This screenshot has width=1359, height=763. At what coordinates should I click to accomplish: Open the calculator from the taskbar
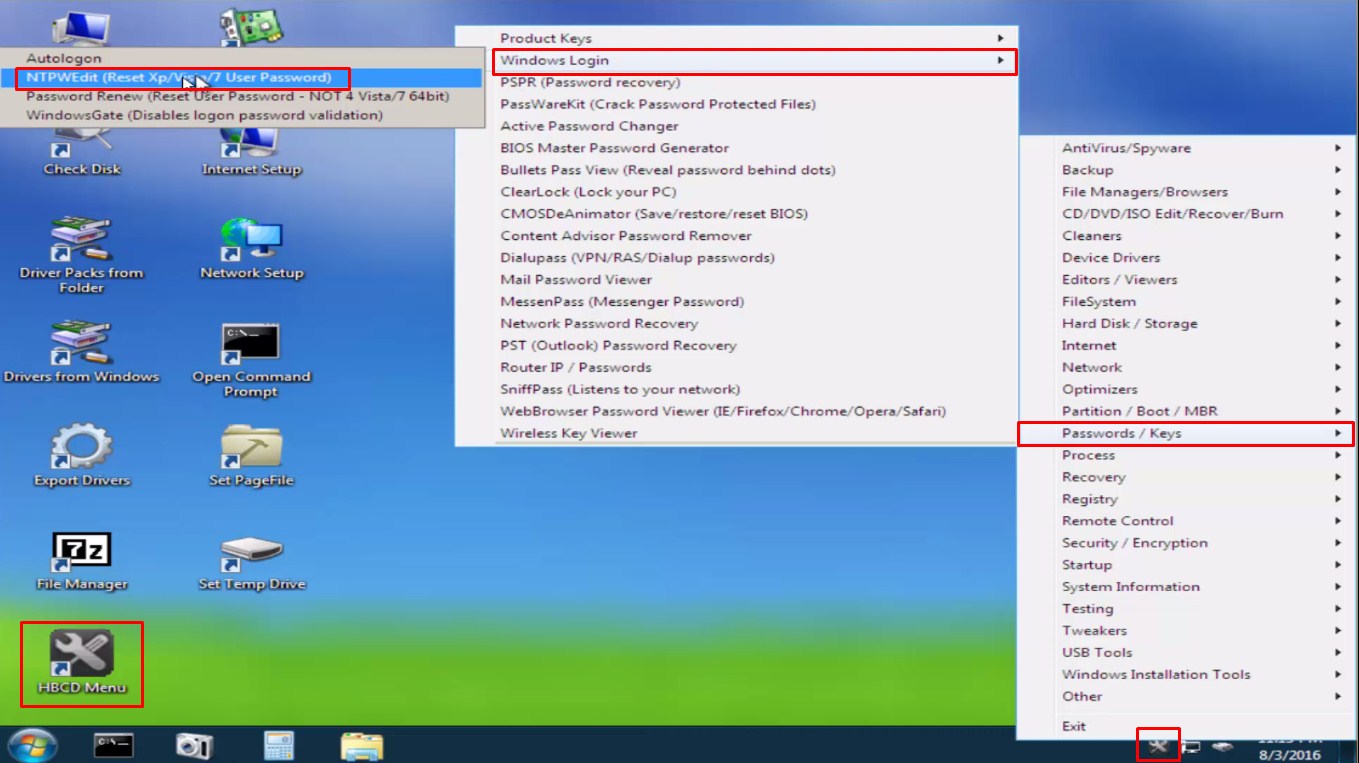[x=278, y=745]
